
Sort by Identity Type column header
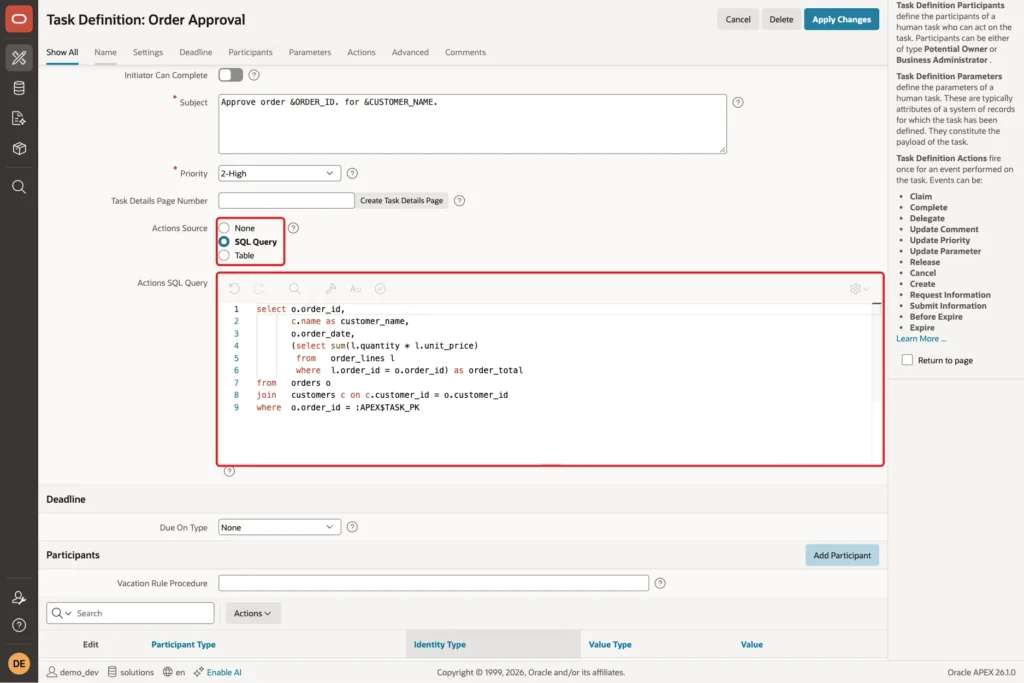pos(440,644)
